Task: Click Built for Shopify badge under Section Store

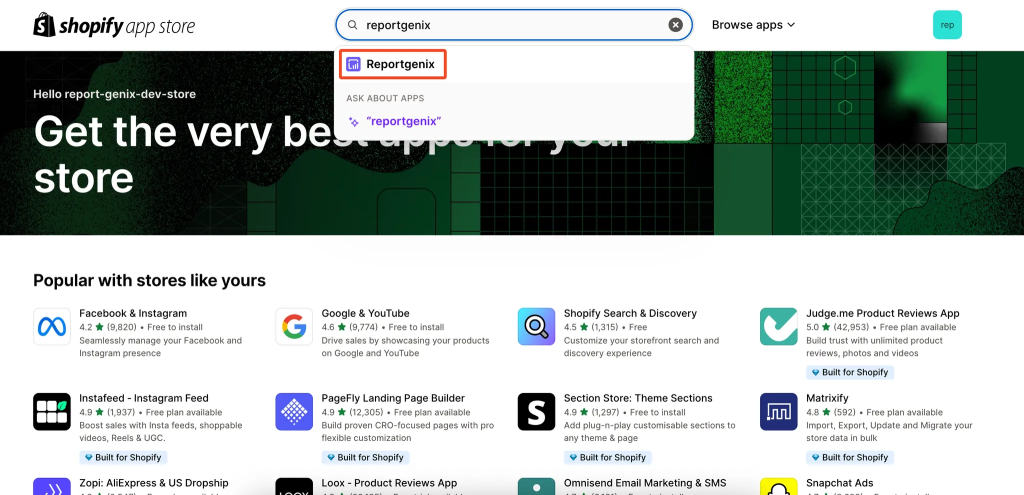Action: (607, 457)
